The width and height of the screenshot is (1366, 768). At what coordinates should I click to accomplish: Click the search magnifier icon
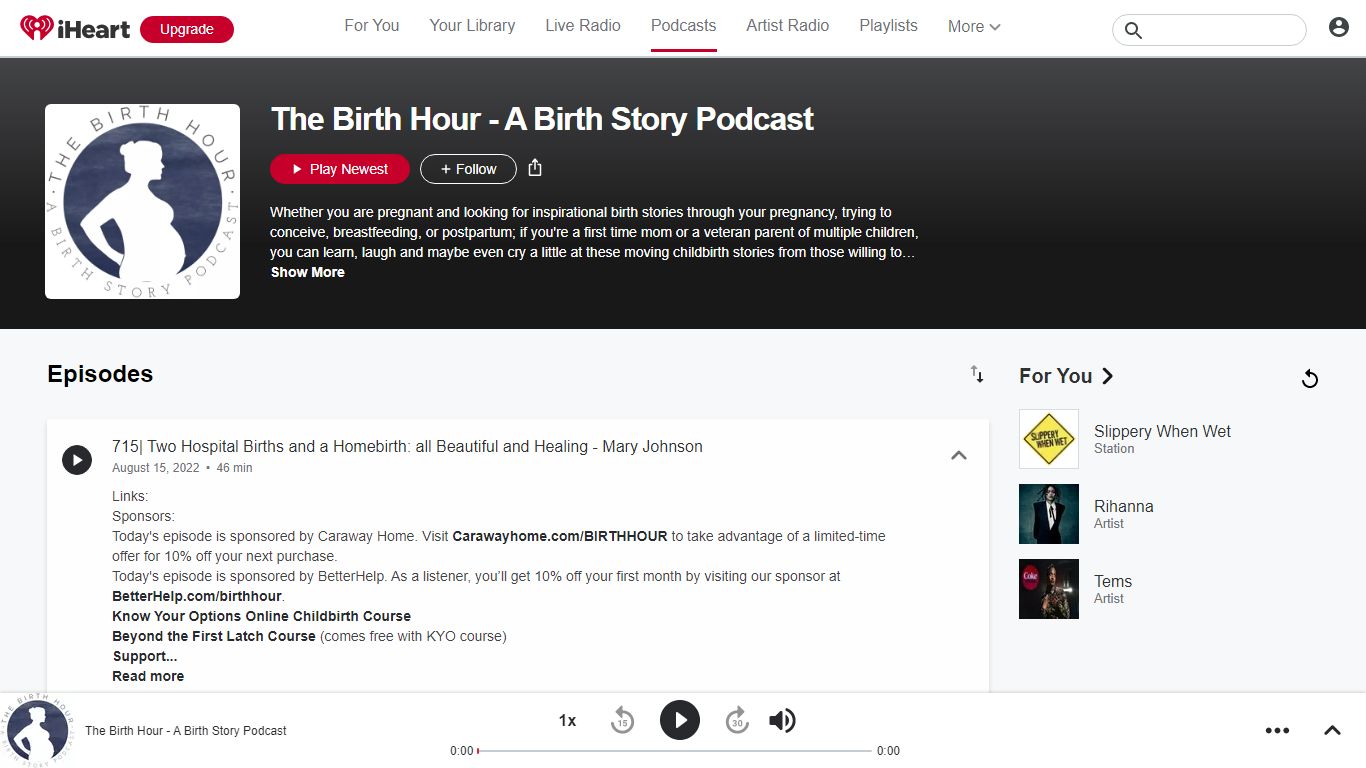tap(1133, 30)
